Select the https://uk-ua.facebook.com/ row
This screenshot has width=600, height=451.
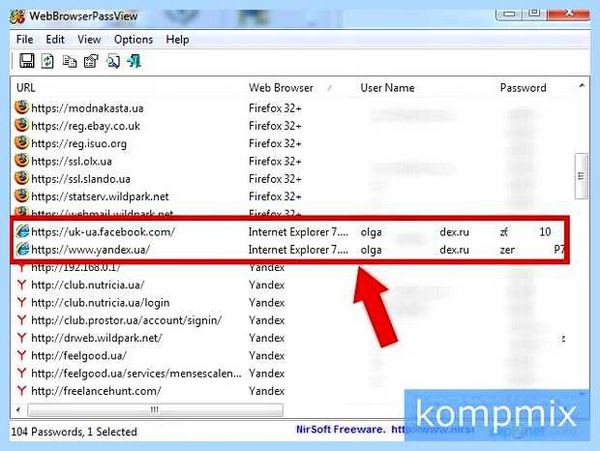(x=290, y=231)
